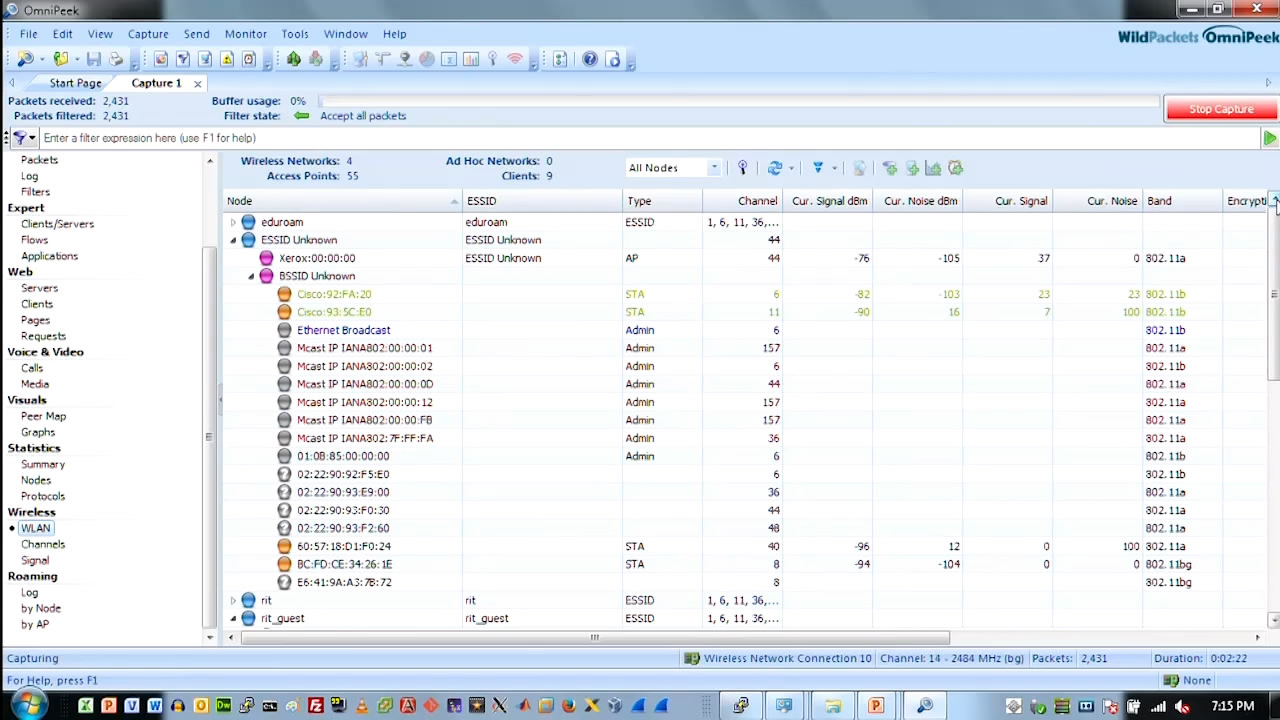Click the node table's horizontal scrollbar
This screenshot has height=720, width=1280.
pyautogui.click(x=594, y=637)
